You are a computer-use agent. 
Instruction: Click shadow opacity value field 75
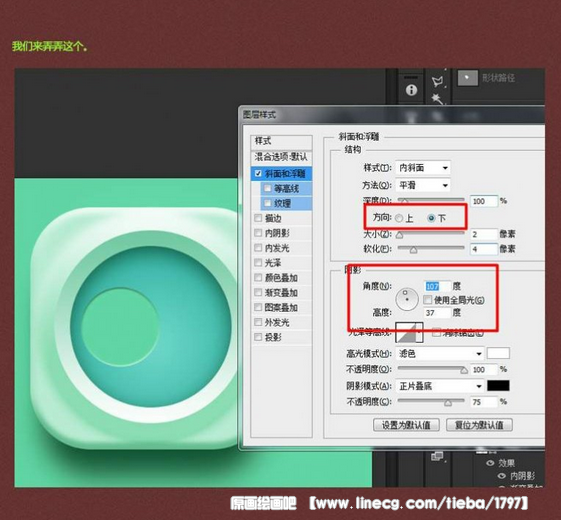[484, 402]
